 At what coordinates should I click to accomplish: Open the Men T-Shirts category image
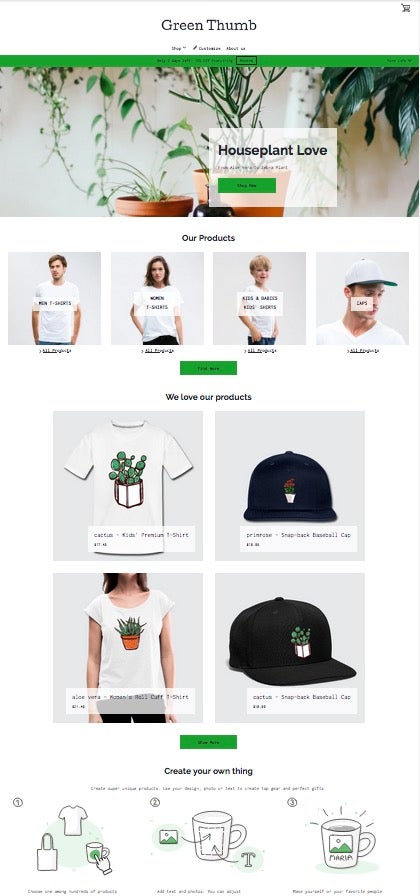pos(54,298)
